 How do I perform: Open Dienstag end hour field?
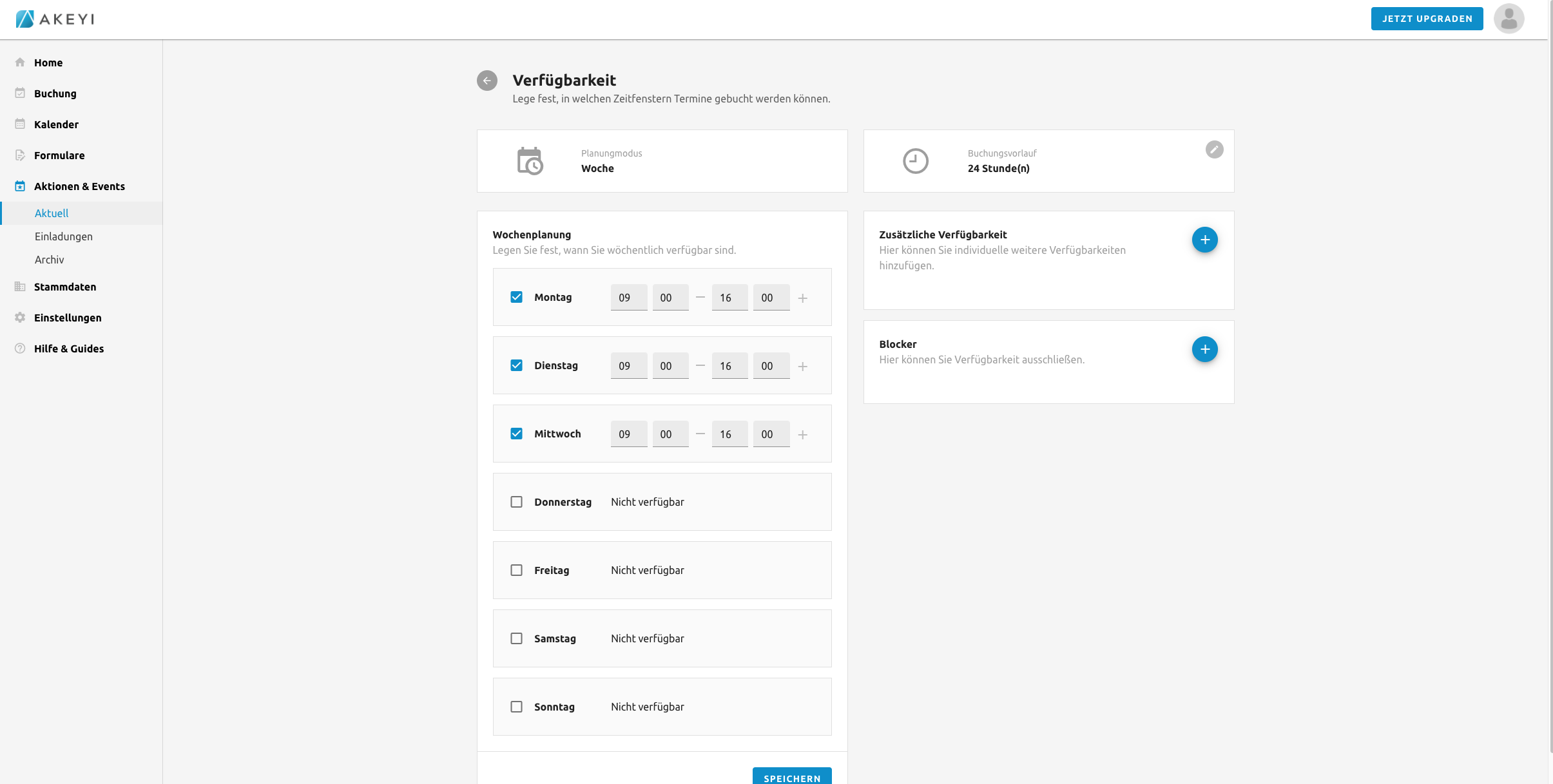pyautogui.click(x=729, y=366)
